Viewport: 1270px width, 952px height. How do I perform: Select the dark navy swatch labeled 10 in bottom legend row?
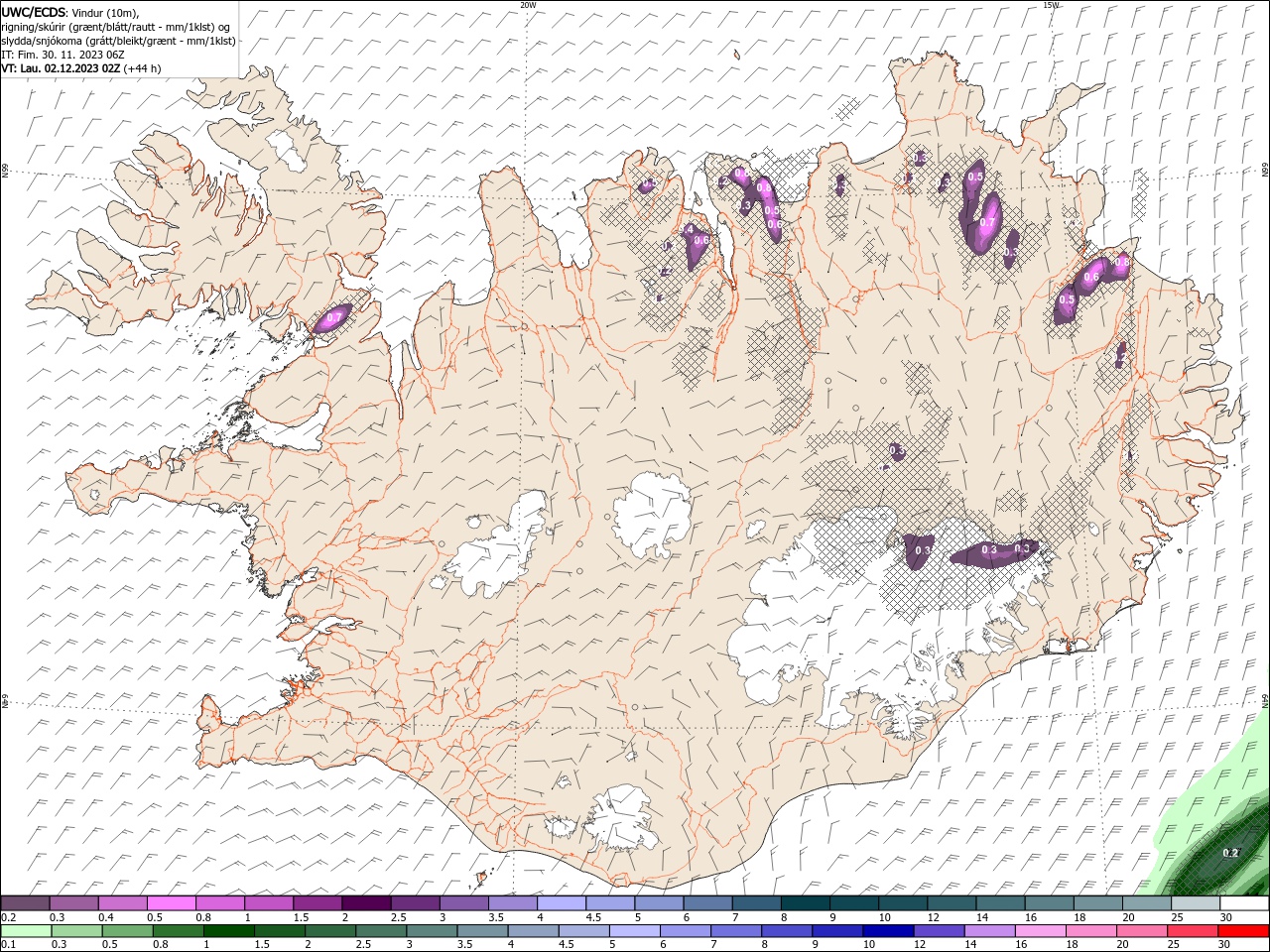(x=888, y=931)
